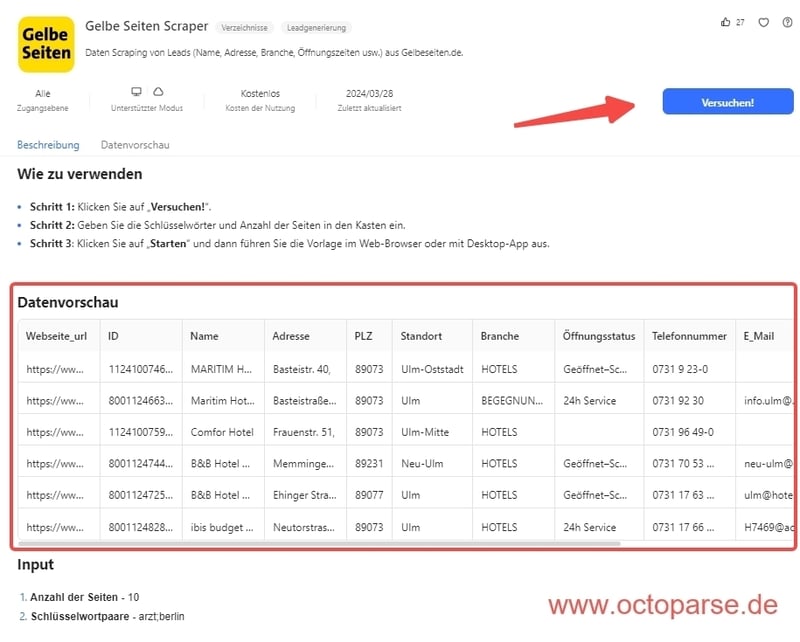Click the 'Kostenlos' usage cost value
Screen dimensions: 800x642
(x=260, y=93)
